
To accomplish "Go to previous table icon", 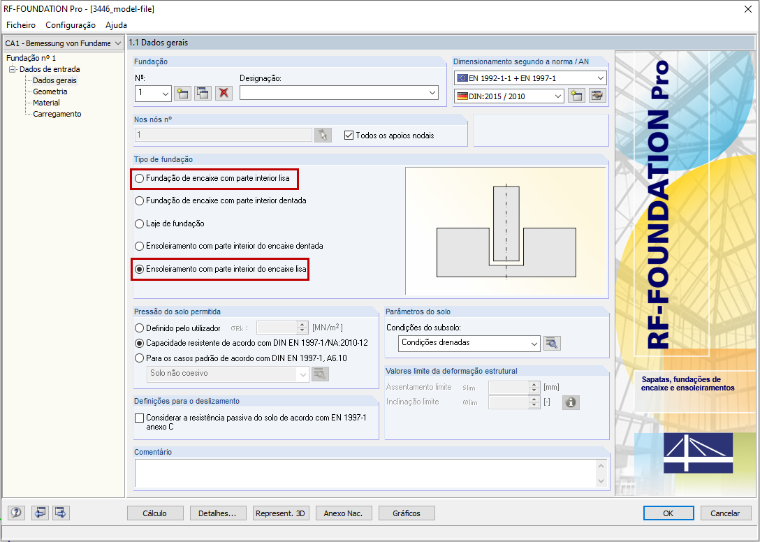I will tap(40, 512).
